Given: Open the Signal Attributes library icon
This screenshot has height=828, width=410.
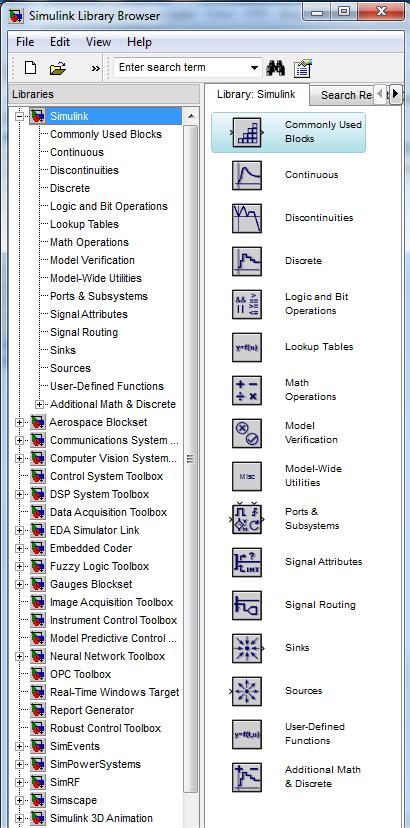Looking at the screenshot, I should [247, 562].
